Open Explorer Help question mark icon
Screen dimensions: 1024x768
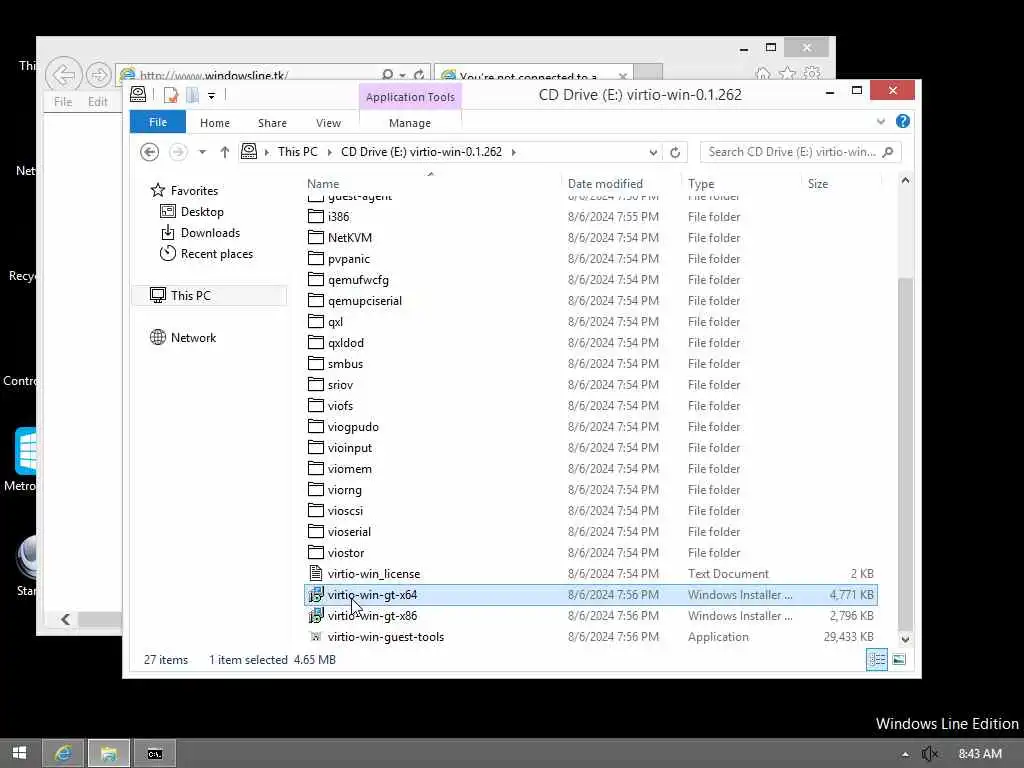click(x=903, y=121)
